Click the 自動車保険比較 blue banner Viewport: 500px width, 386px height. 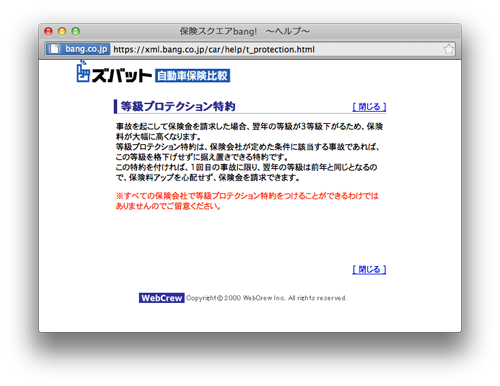[192, 76]
